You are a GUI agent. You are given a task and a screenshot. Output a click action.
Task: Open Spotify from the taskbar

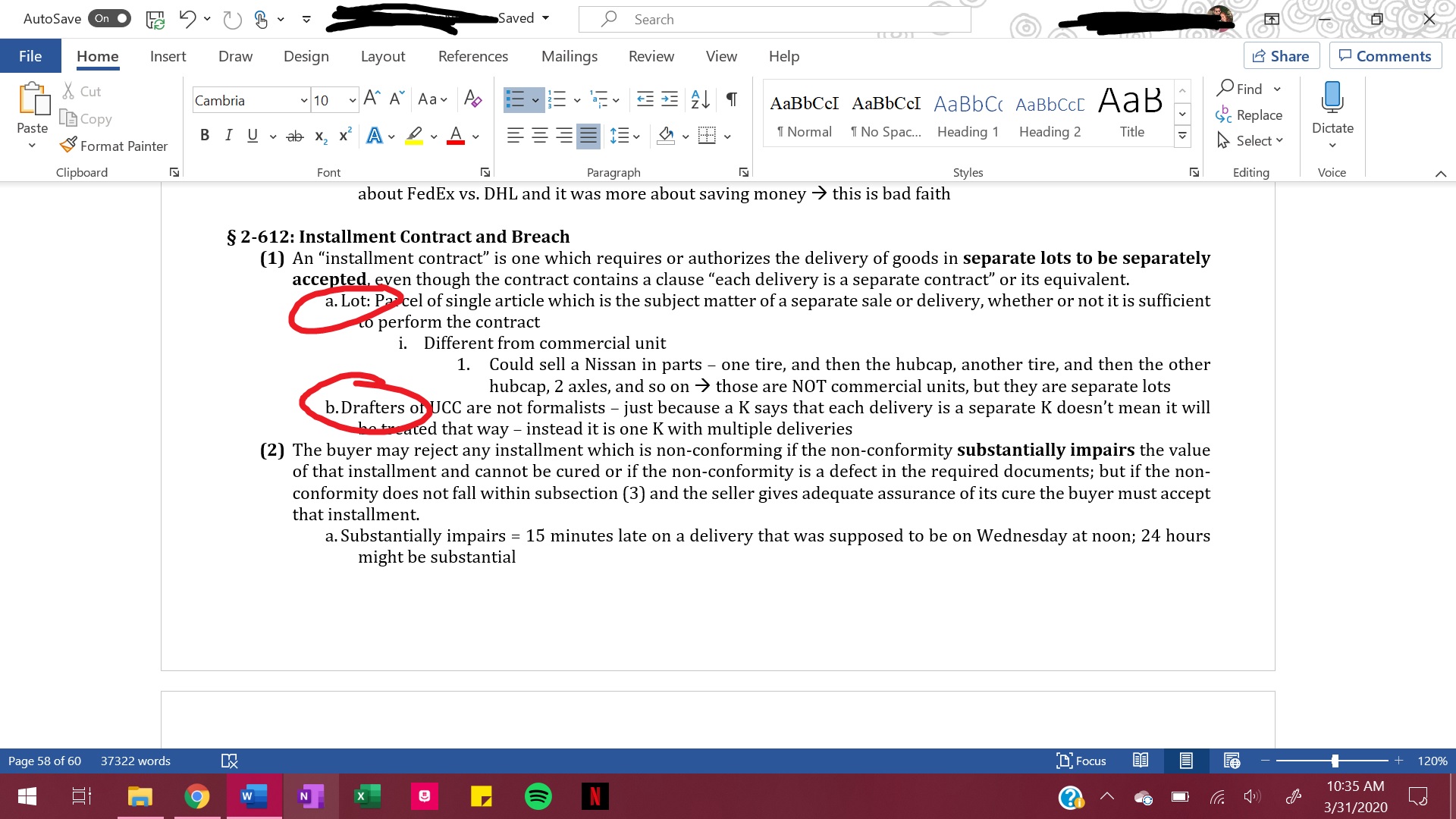click(x=538, y=796)
